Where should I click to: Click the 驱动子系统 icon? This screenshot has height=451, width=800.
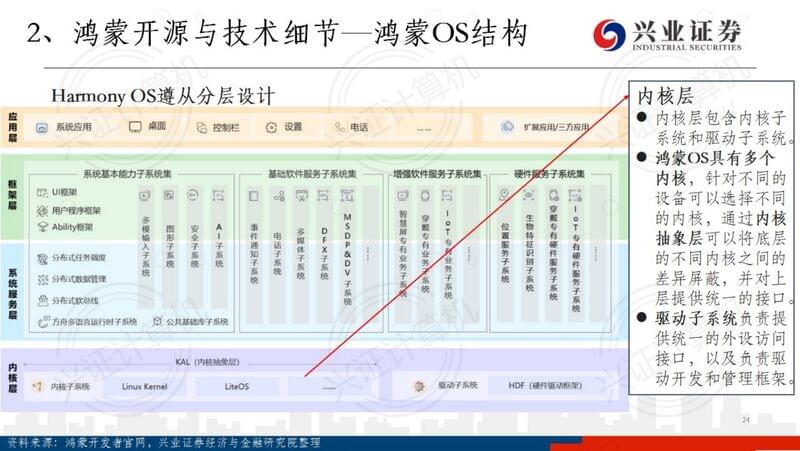click(x=419, y=386)
